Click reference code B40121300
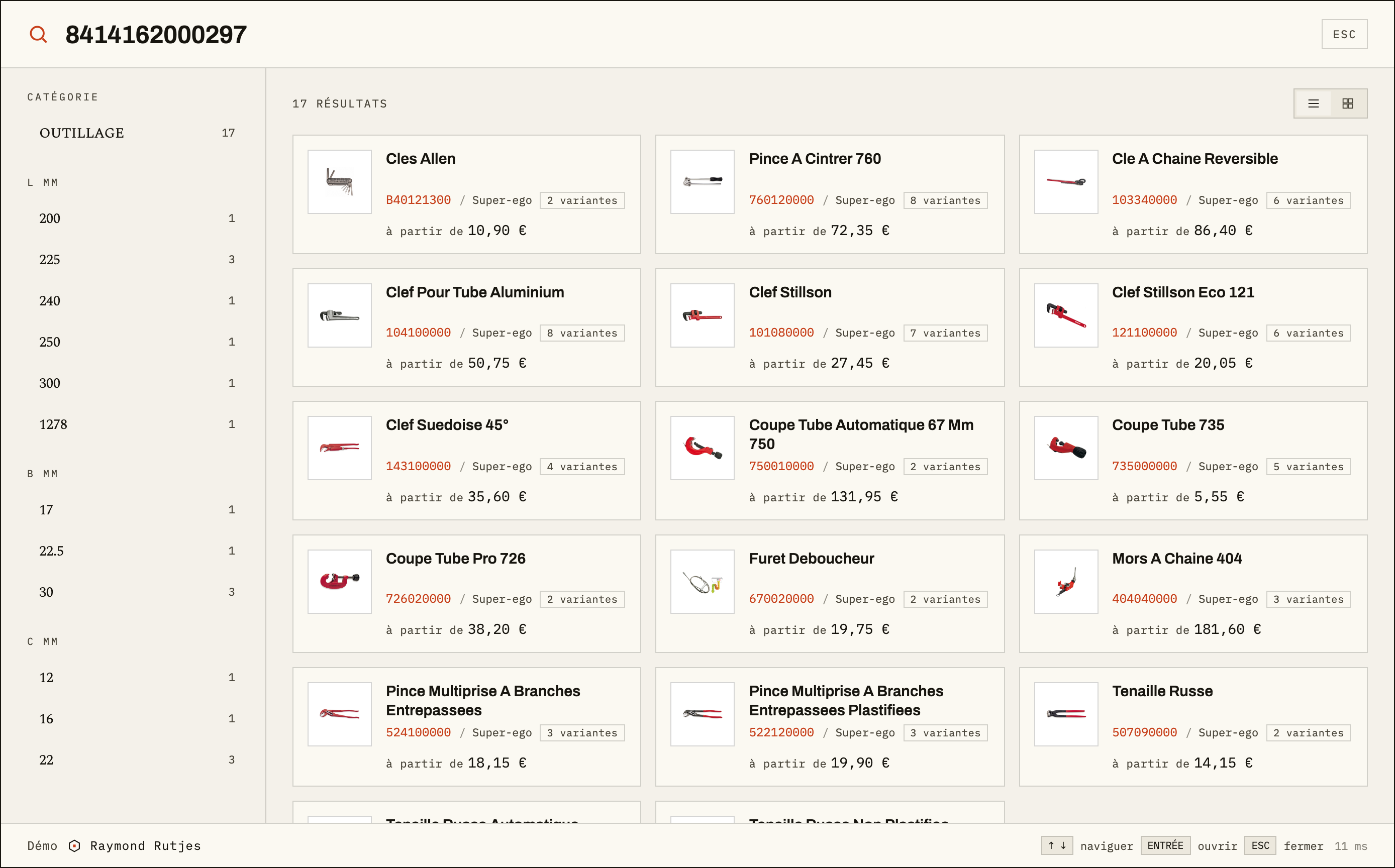Image resolution: width=1395 pixels, height=868 pixels. point(418,200)
